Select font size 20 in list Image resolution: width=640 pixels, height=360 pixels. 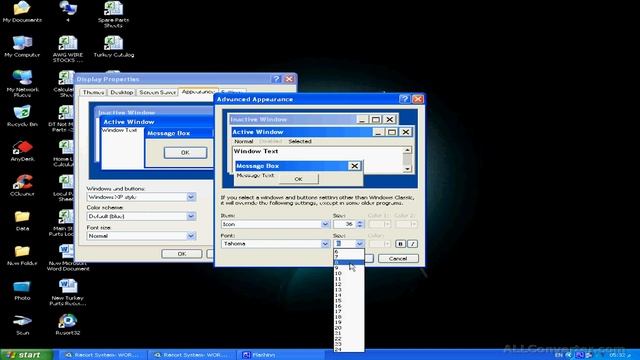[x=349, y=328]
